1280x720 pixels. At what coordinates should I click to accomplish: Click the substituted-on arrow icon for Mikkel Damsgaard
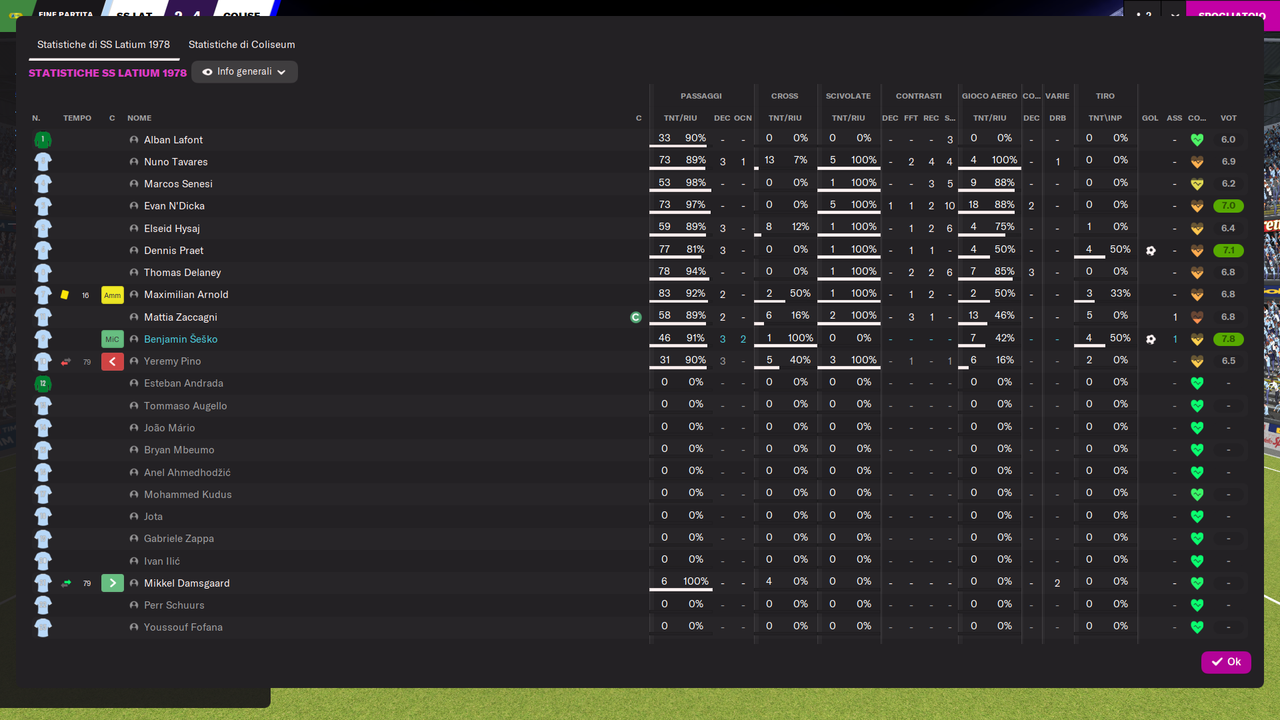(x=66, y=583)
